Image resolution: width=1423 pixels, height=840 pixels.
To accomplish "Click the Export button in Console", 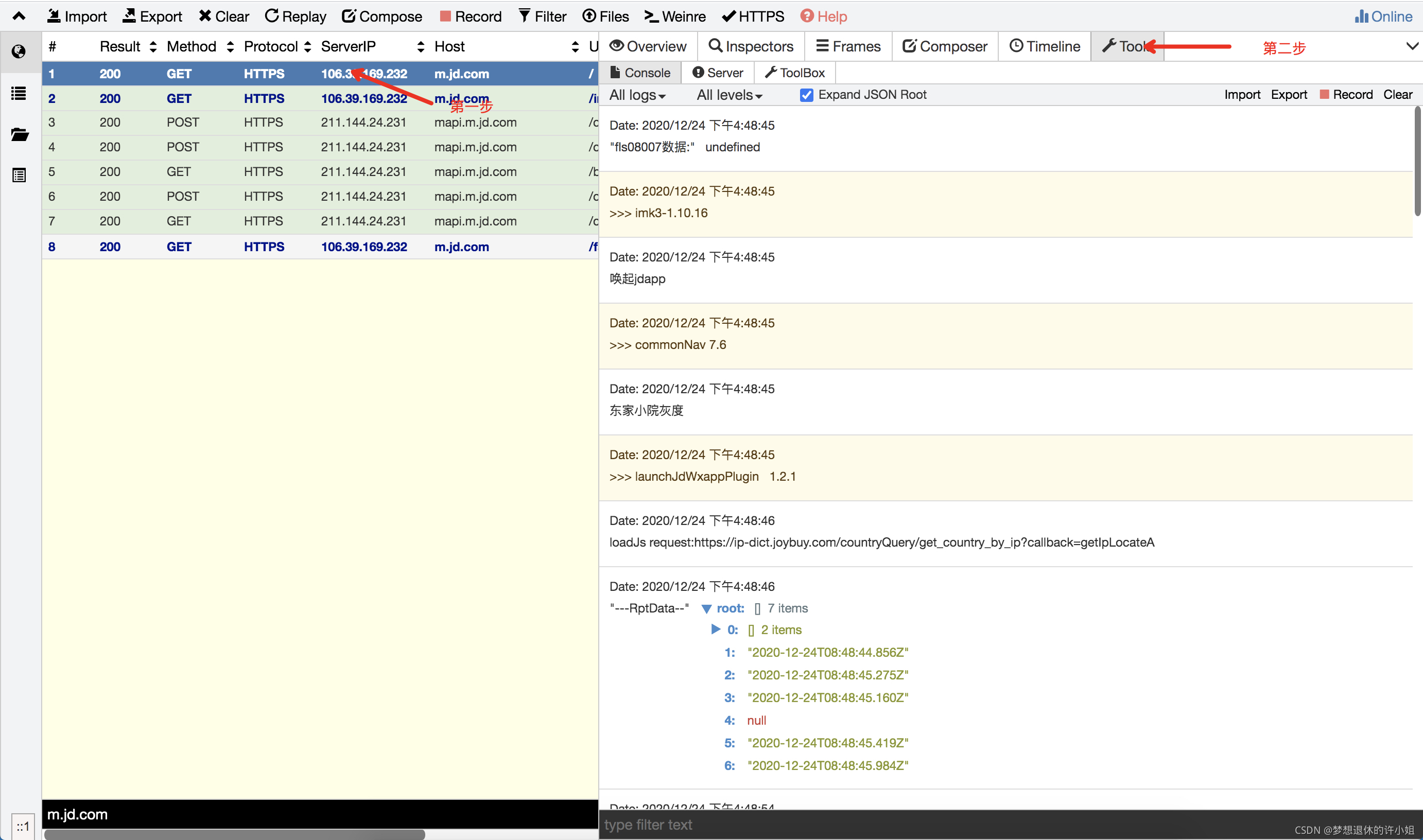I will [1290, 94].
